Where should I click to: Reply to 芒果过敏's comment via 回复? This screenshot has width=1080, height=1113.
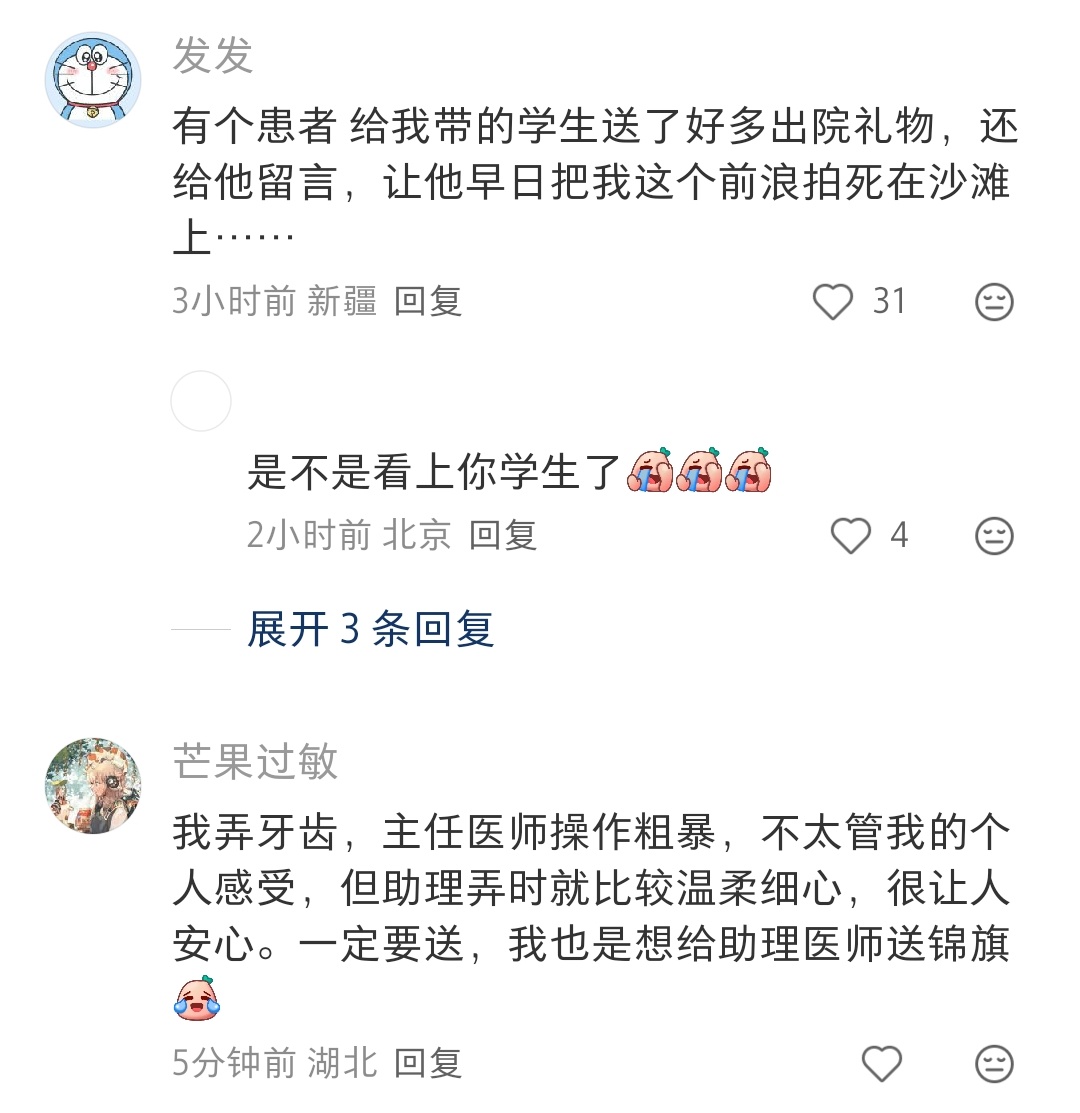pos(428,1063)
